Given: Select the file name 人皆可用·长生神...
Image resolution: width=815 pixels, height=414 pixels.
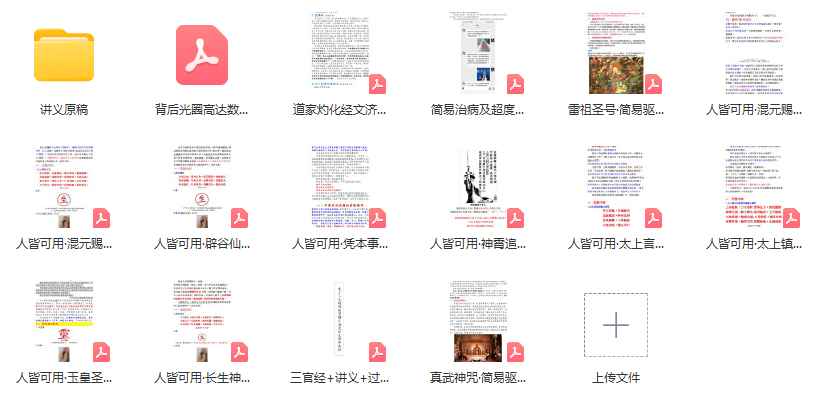Looking at the screenshot, I should (202, 378).
